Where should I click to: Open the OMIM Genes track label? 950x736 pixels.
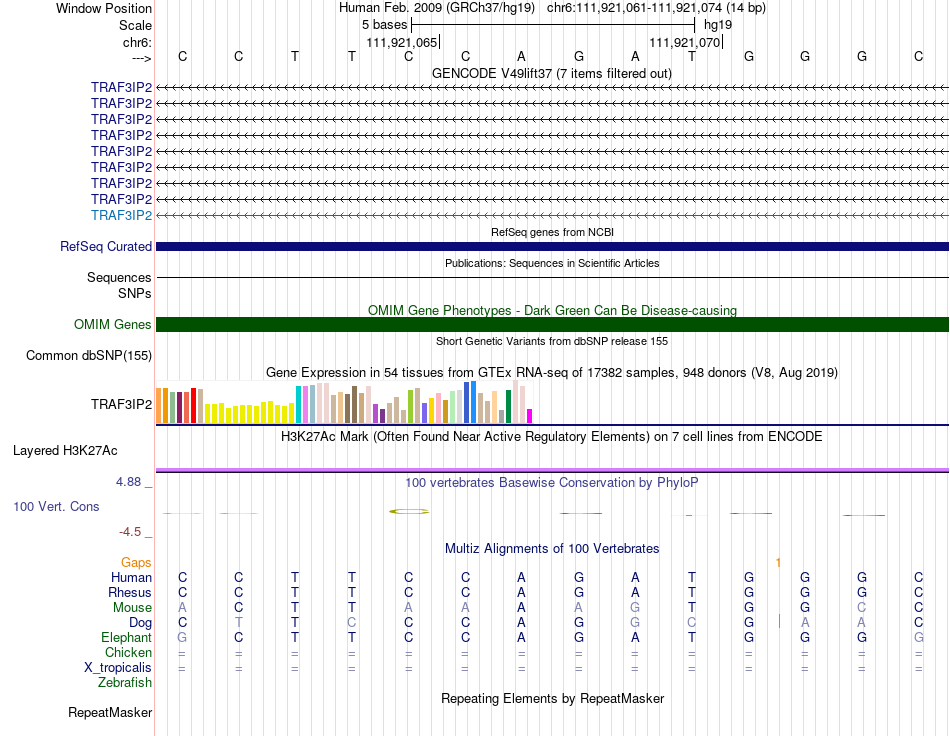coord(112,325)
